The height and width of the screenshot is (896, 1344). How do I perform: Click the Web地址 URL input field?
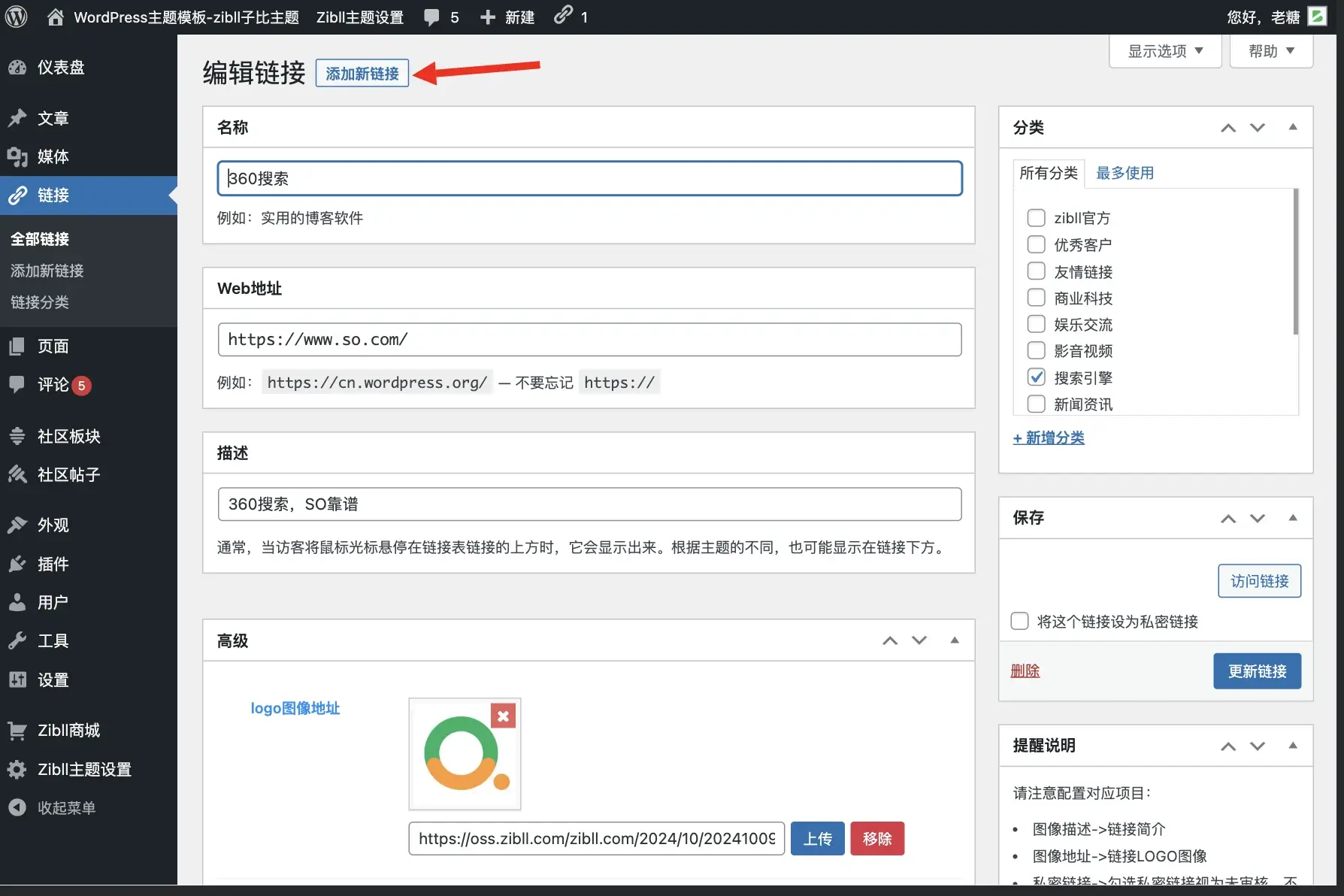589,340
